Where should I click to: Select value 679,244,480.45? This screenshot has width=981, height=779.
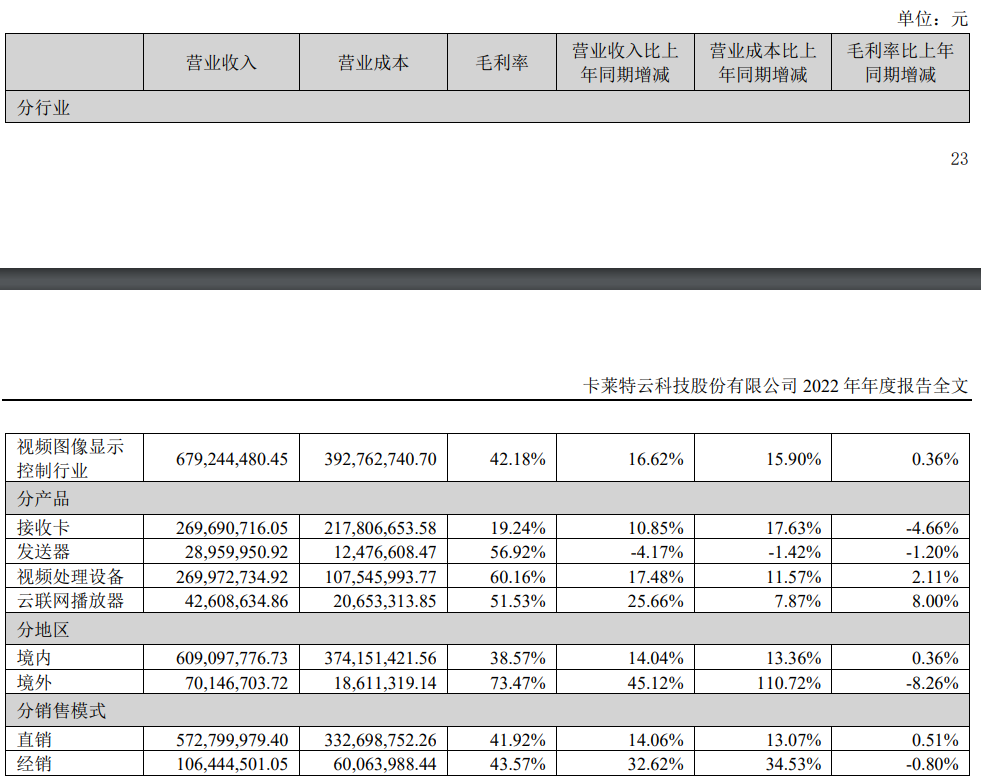tap(232, 459)
